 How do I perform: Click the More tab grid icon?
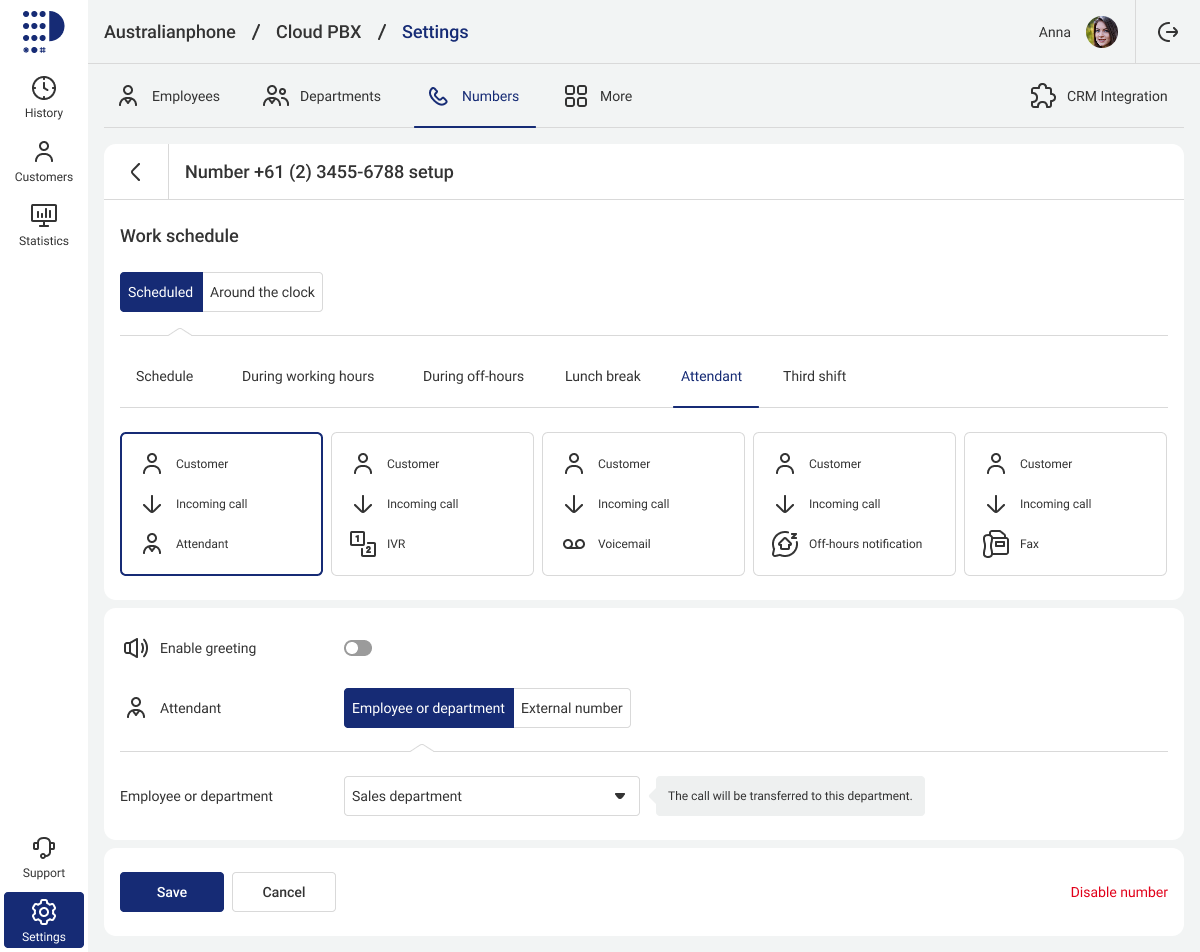[x=576, y=96]
